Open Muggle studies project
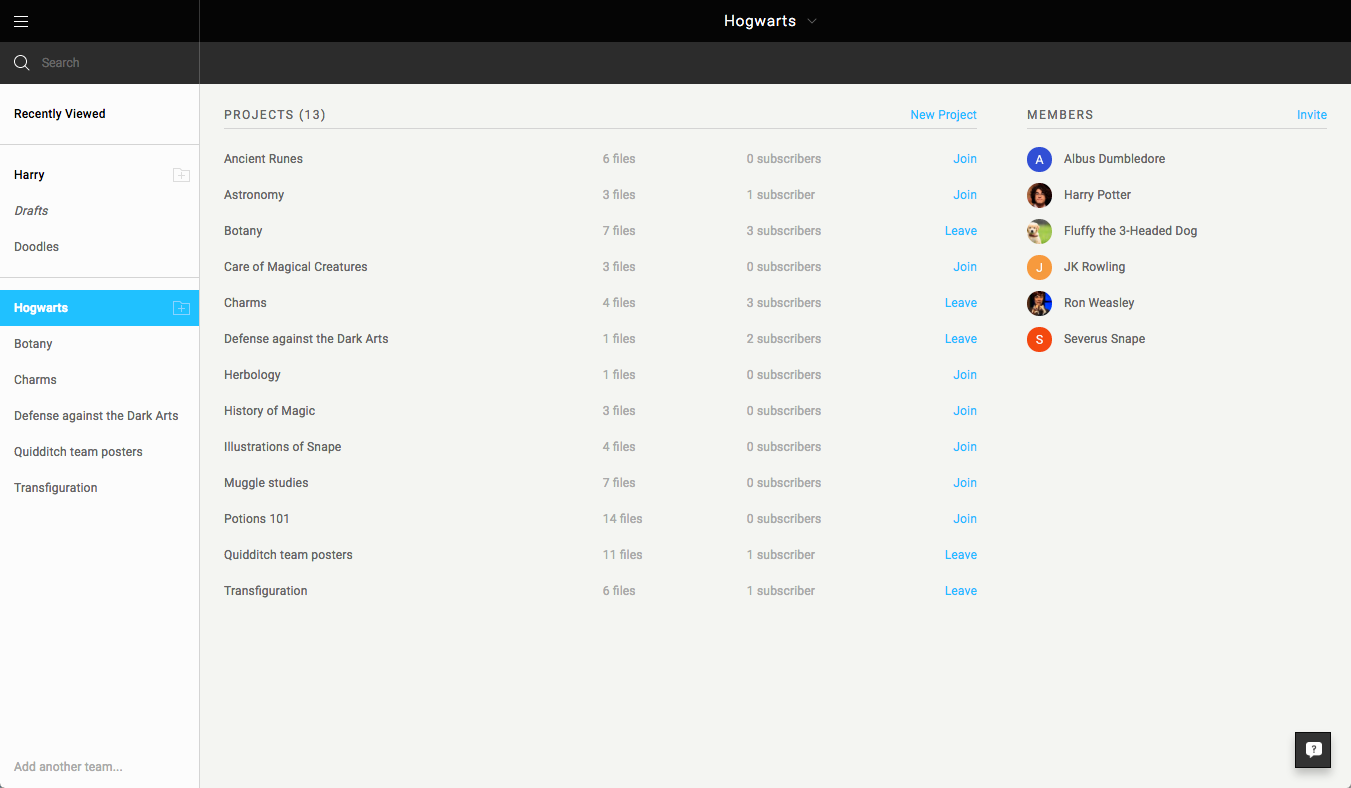This screenshot has height=788, width=1351. click(266, 483)
